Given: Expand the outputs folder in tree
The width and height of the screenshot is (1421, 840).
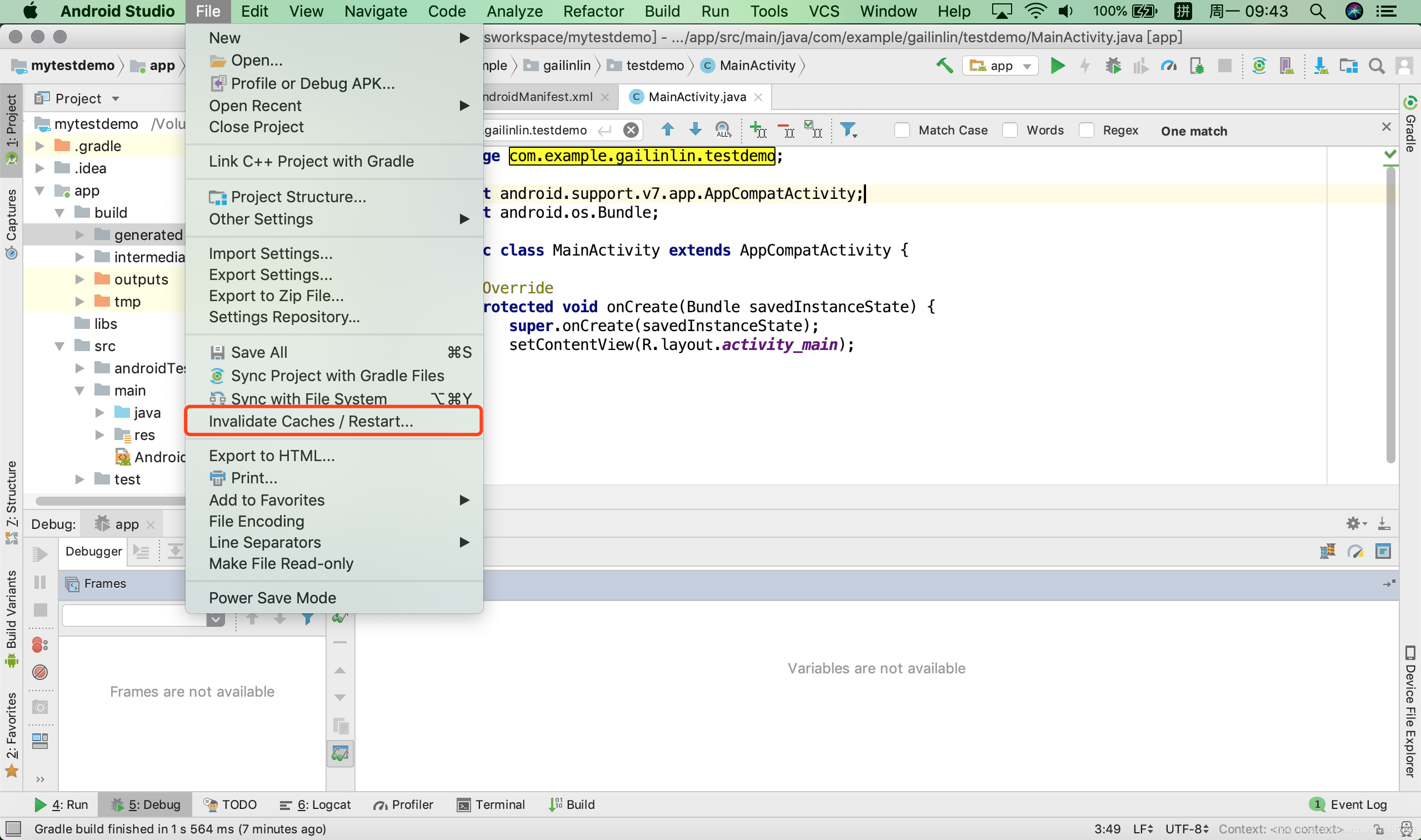Looking at the screenshot, I should (x=80, y=279).
